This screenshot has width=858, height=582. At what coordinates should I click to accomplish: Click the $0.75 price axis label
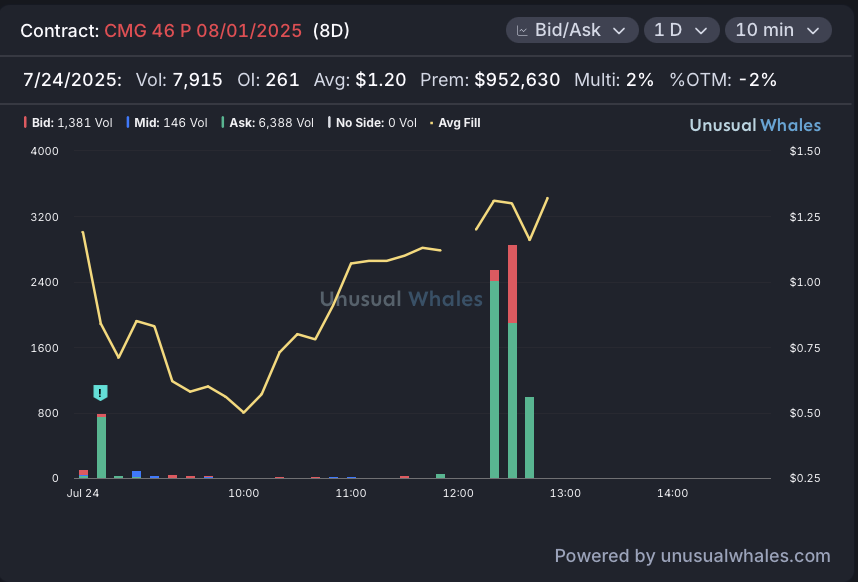click(x=805, y=348)
